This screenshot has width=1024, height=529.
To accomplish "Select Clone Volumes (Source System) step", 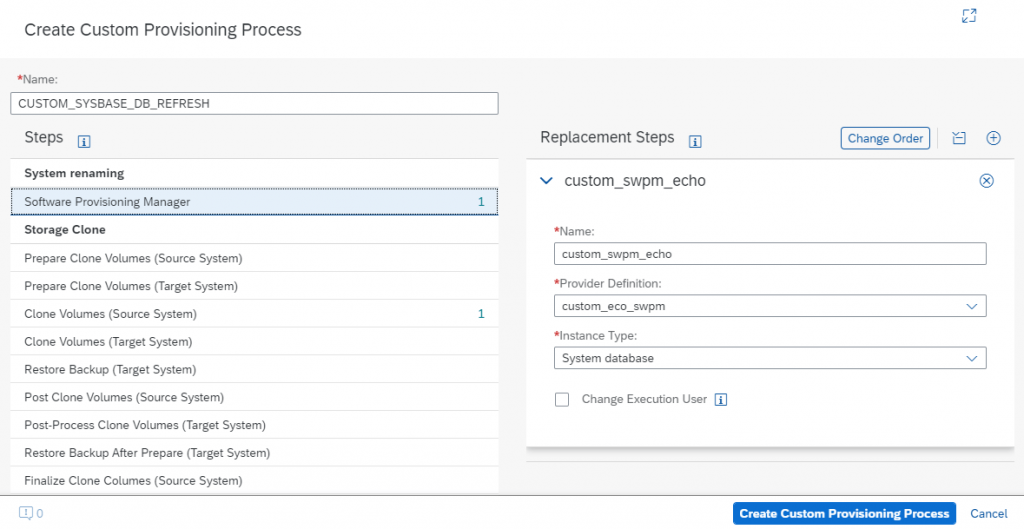I will coord(254,314).
